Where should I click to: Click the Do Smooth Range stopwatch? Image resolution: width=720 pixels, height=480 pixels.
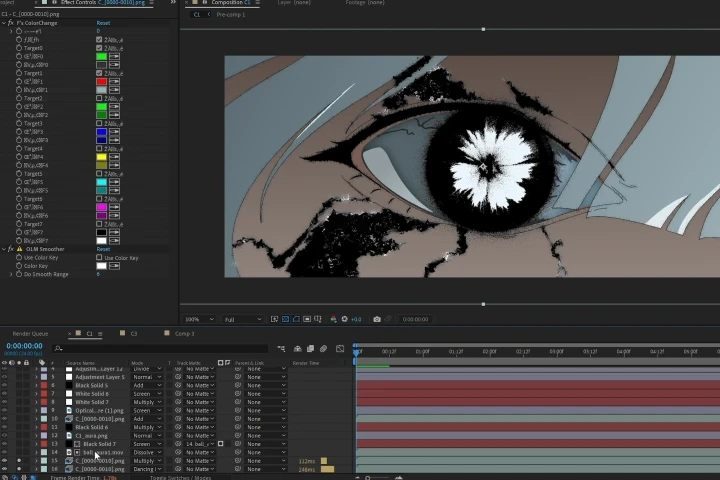(19, 274)
